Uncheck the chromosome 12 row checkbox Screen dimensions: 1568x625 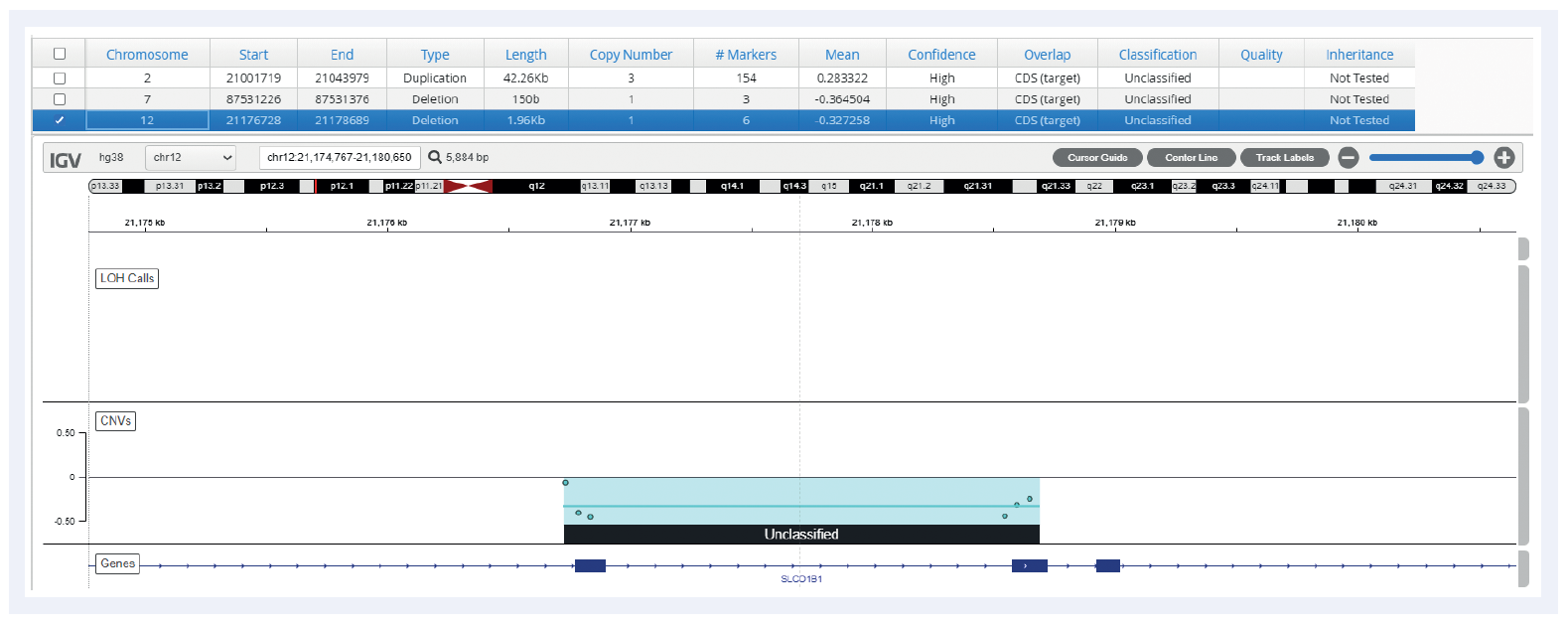tap(60, 120)
